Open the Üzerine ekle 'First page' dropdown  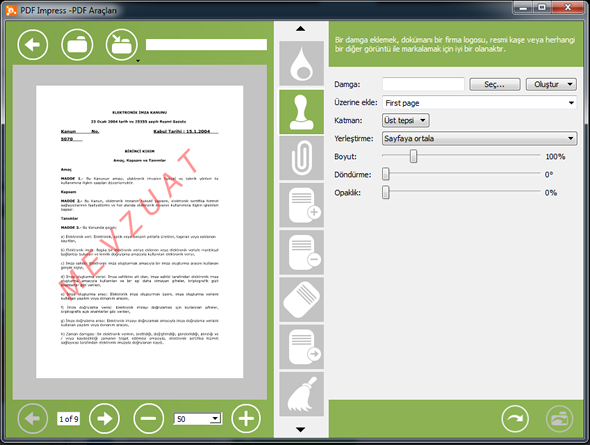click(x=480, y=103)
